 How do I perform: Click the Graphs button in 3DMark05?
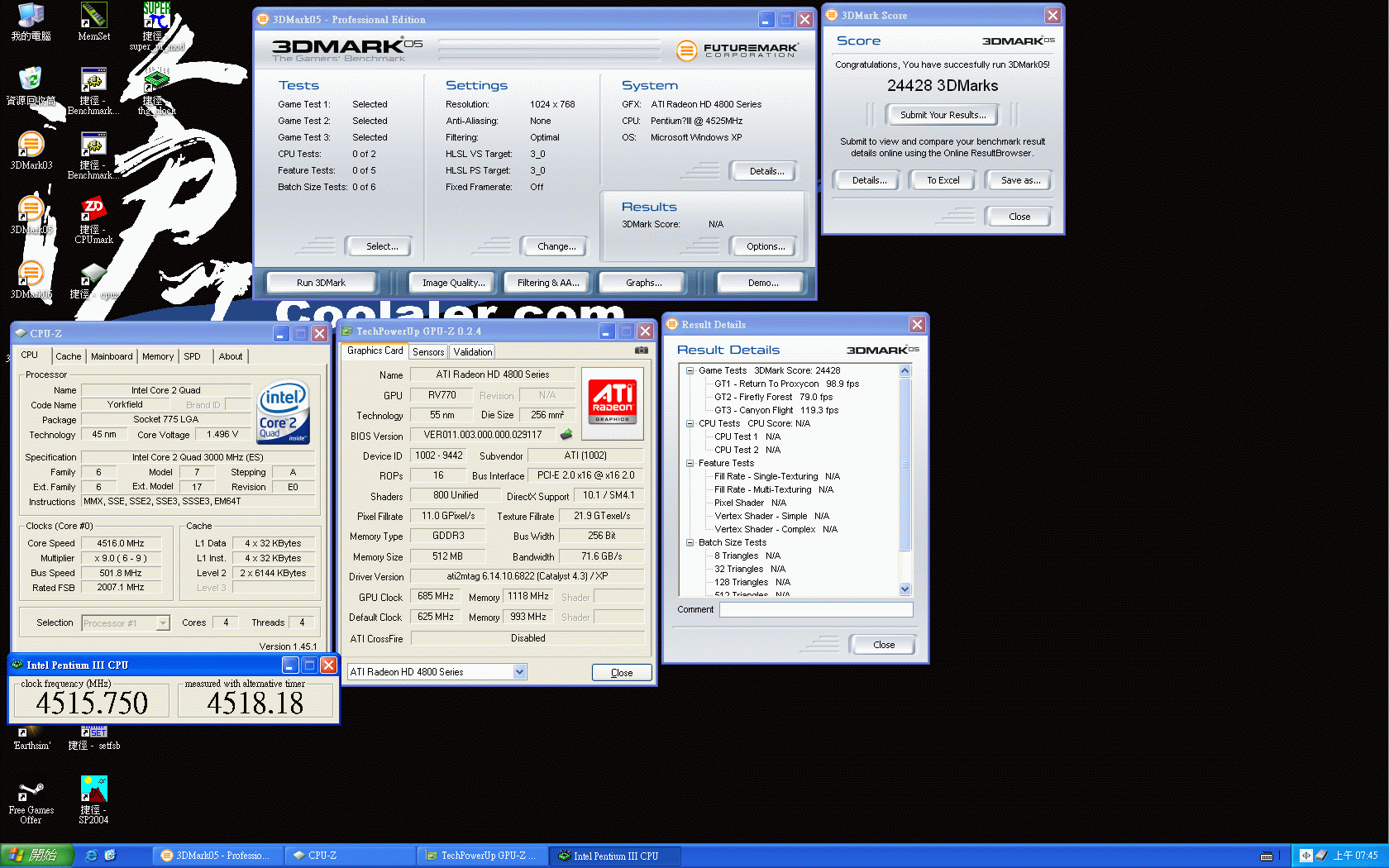[643, 283]
